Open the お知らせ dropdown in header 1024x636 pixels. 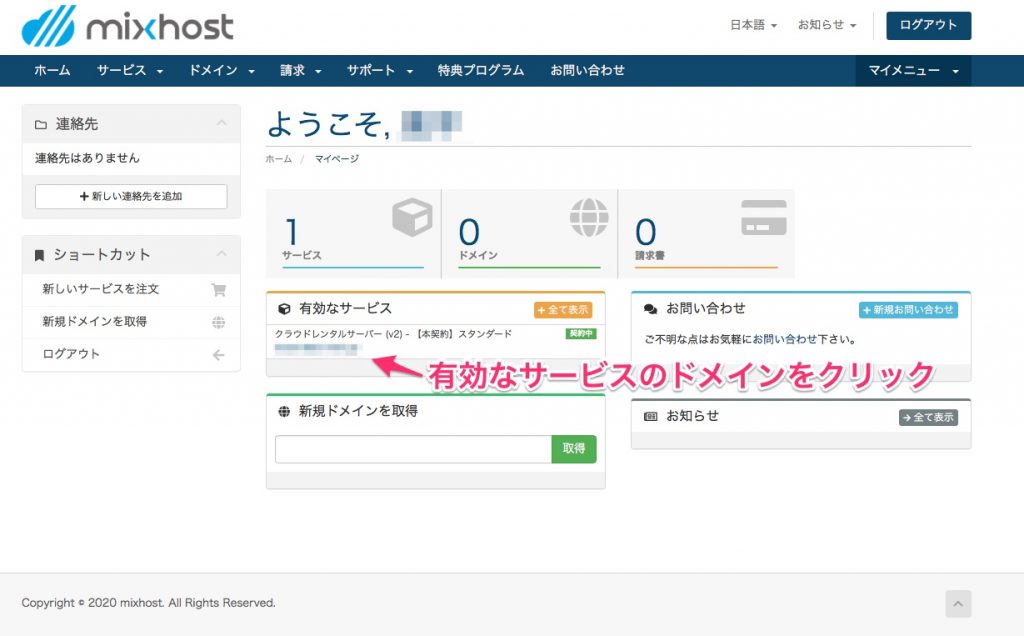pyautogui.click(x=826, y=25)
